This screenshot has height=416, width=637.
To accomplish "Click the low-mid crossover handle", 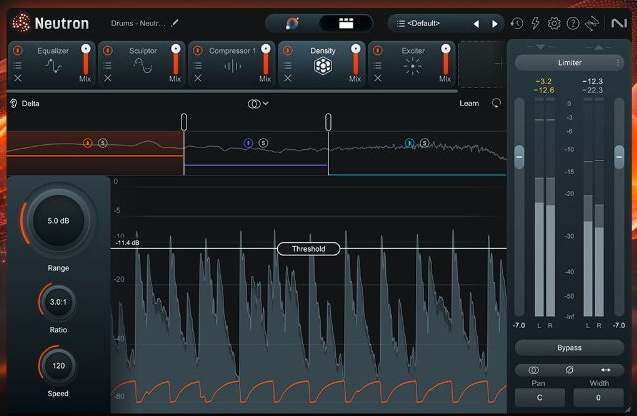I will tap(184, 122).
